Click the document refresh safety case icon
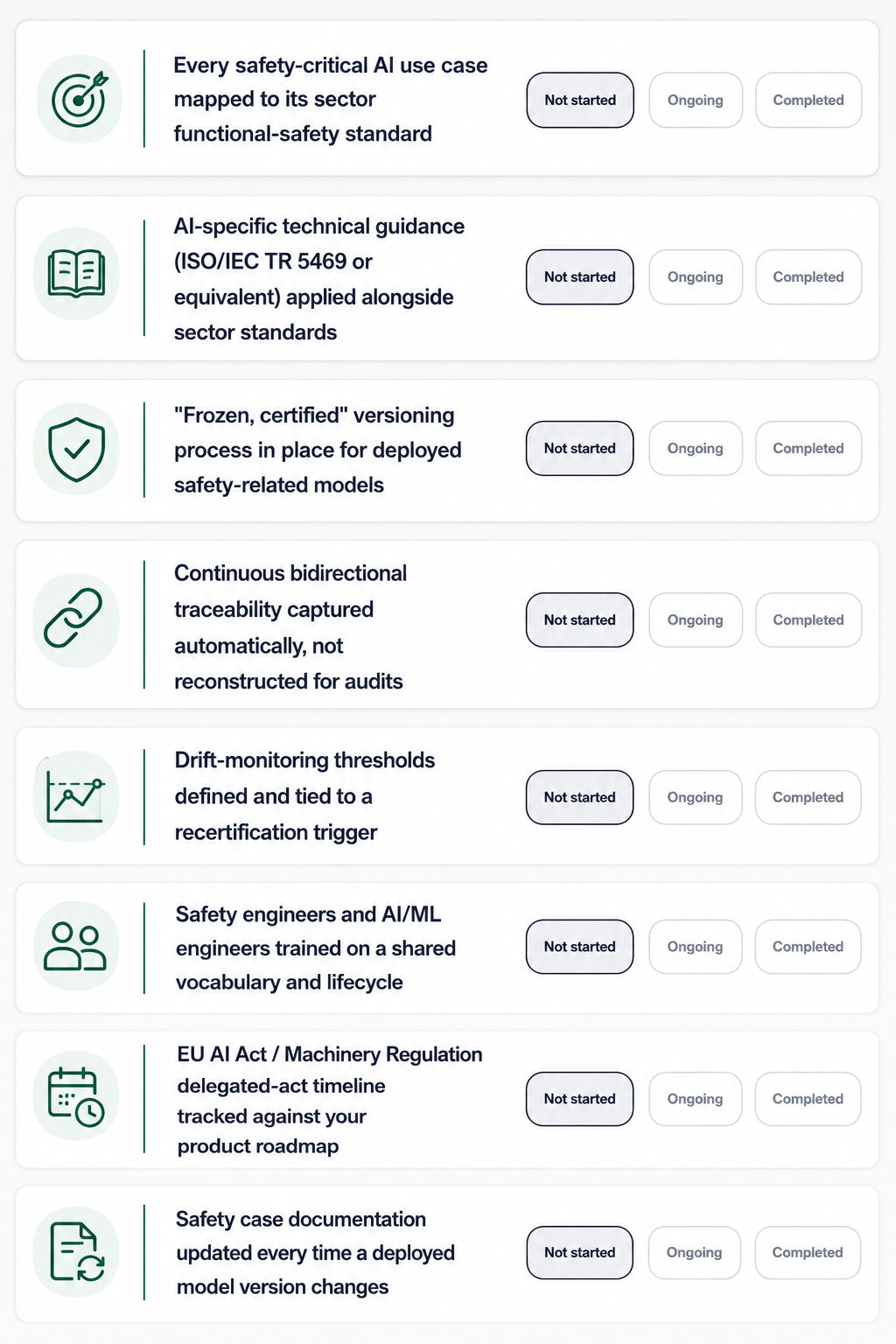The image size is (896, 1344). [x=77, y=1252]
